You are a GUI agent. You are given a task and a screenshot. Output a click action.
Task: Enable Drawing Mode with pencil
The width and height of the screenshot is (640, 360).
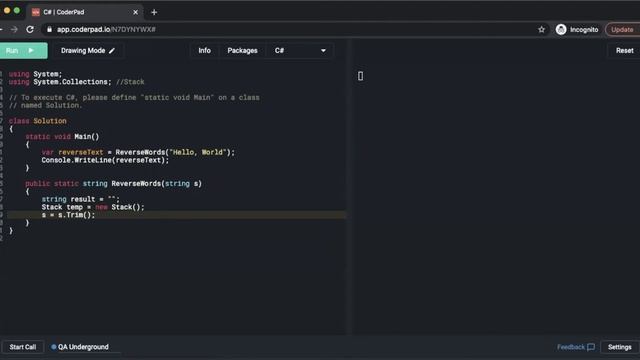[88, 51]
